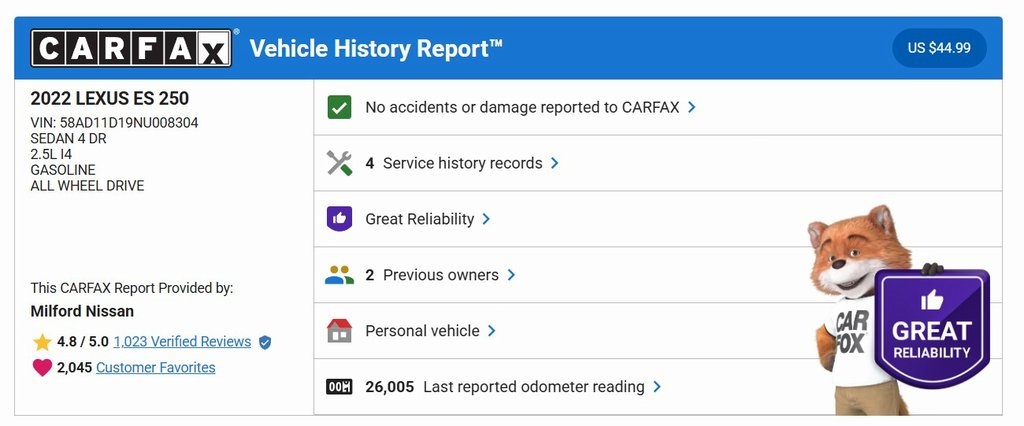Click the red house personal vehicle icon
Image resolution: width=1024 pixels, height=426 pixels.
pyautogui.click(x=340, y=331)
